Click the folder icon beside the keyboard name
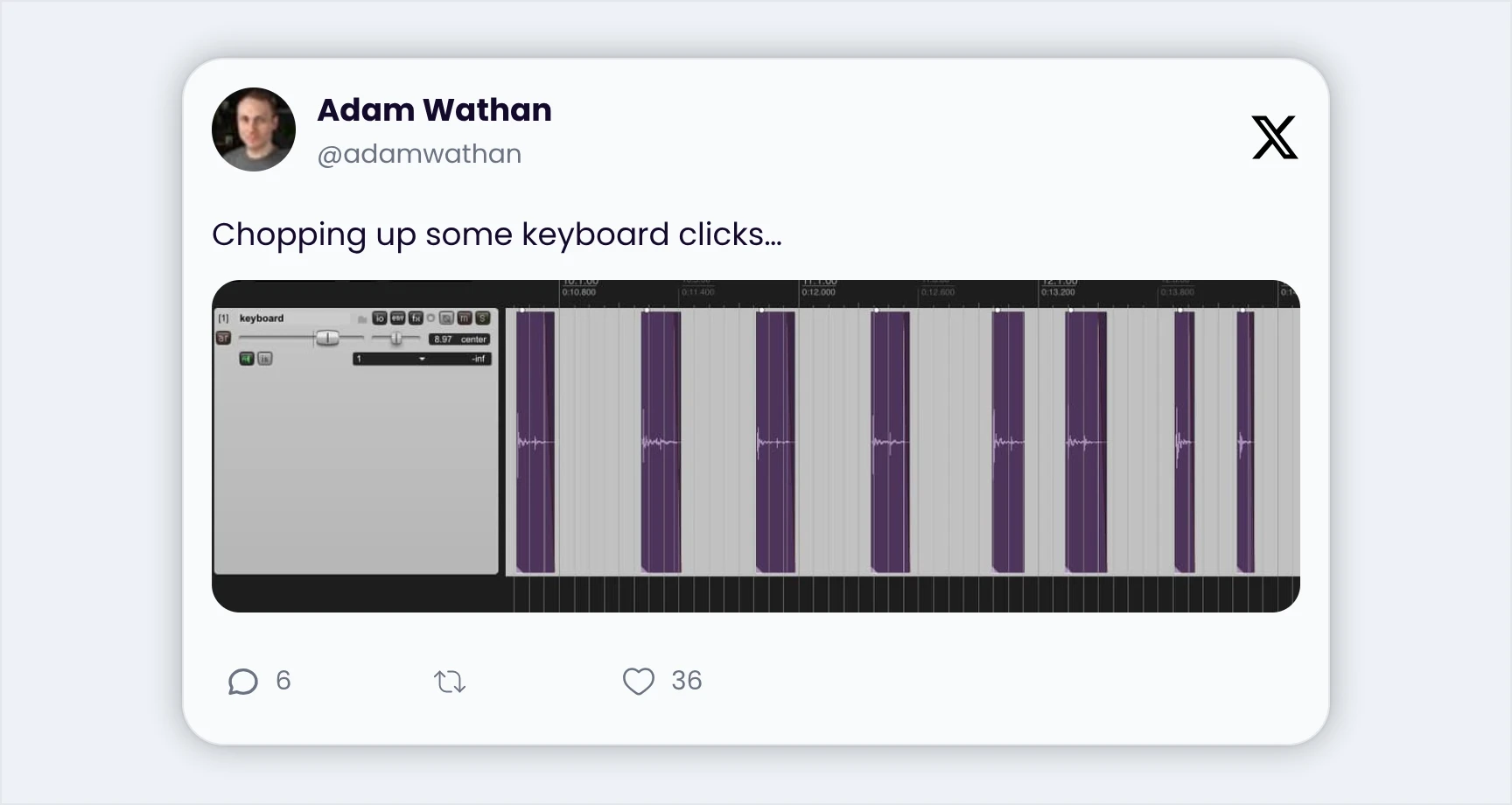 coord(361,319)
